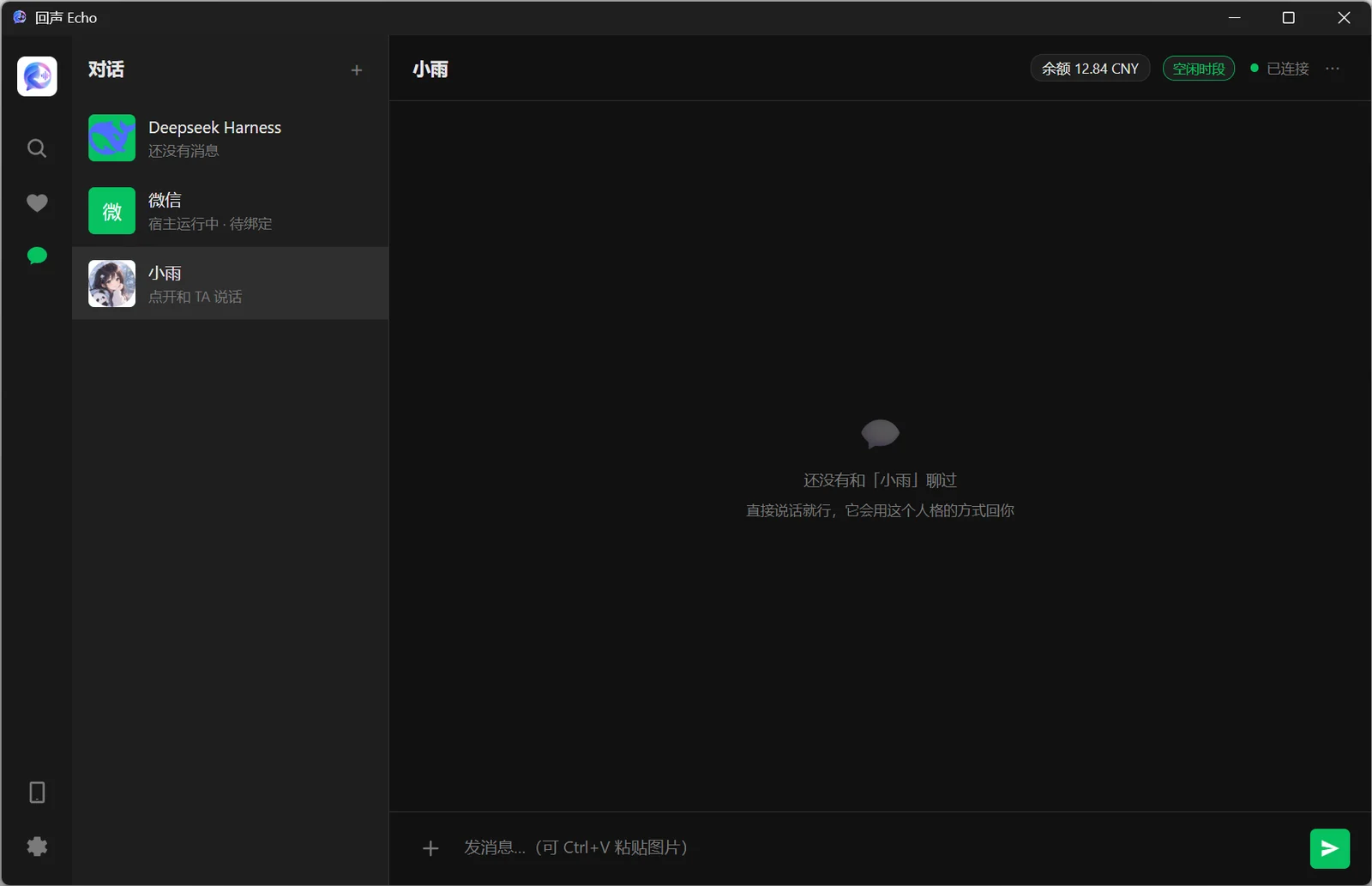
Task: Click the gray speech bubble empty-state icon
Action: (x=880, y=434)
